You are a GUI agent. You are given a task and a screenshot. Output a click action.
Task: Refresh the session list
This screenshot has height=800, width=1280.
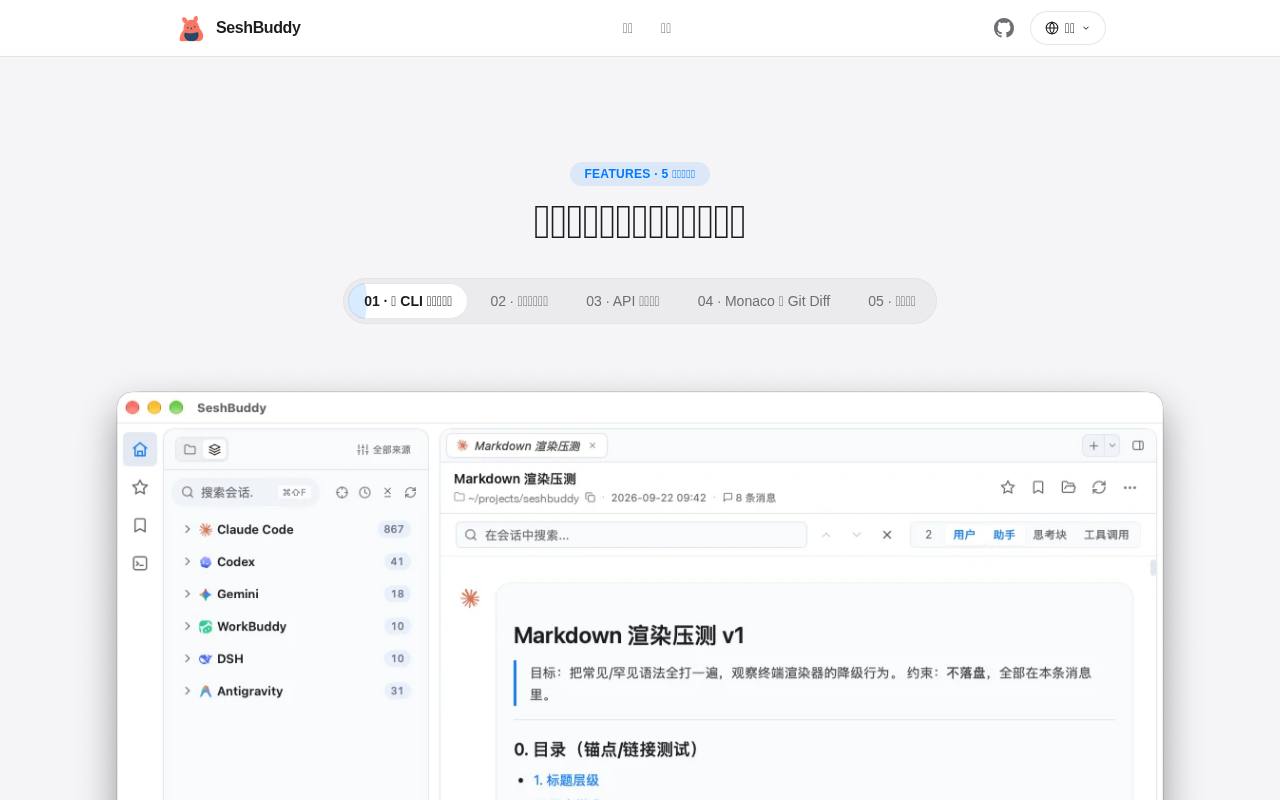point(410,492)
